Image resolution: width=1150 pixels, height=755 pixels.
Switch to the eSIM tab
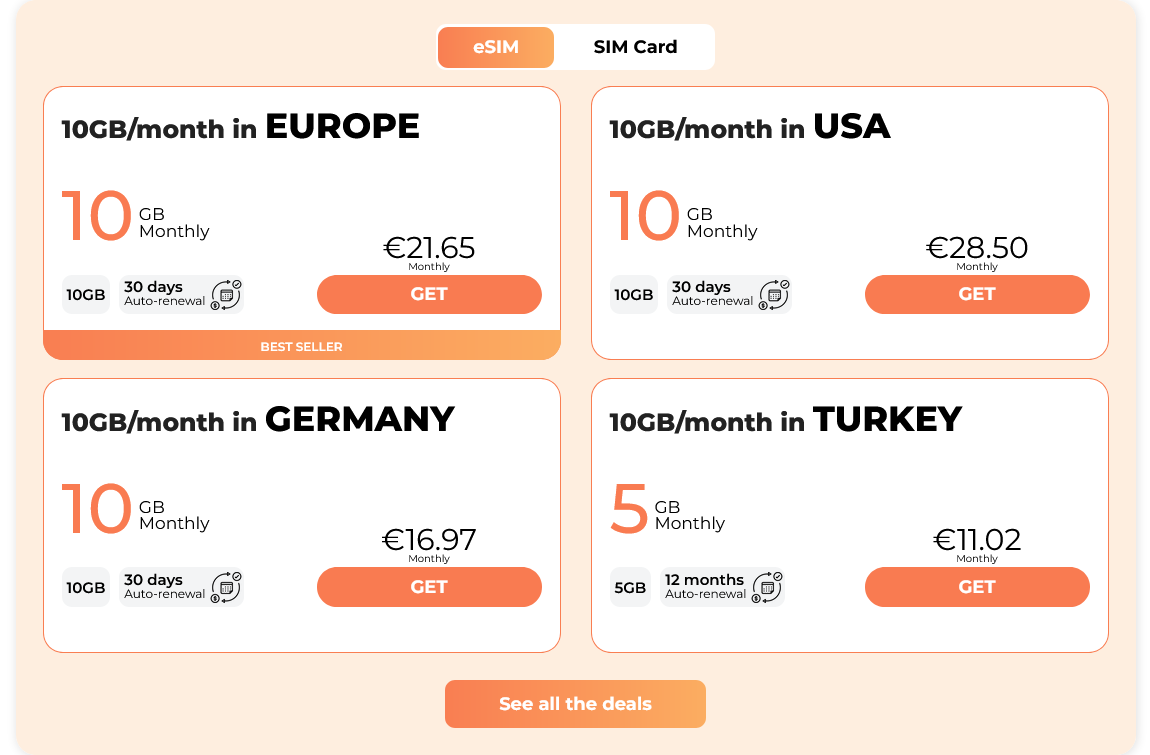[x=496, y=47]
